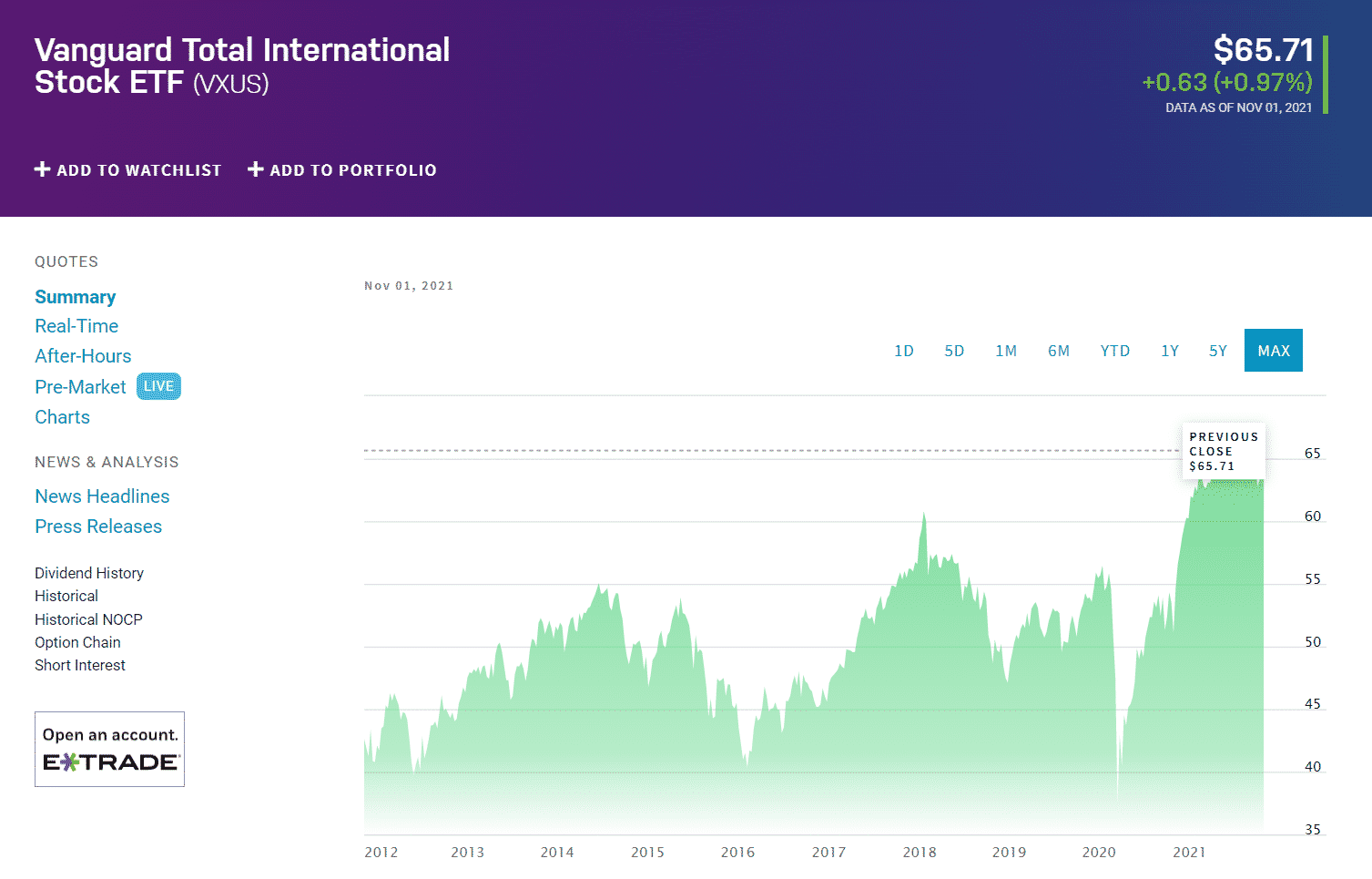Click the plus icon beside Add to Watchlist
Viewport: 1372px width, 879px height.
coord(42,169)
